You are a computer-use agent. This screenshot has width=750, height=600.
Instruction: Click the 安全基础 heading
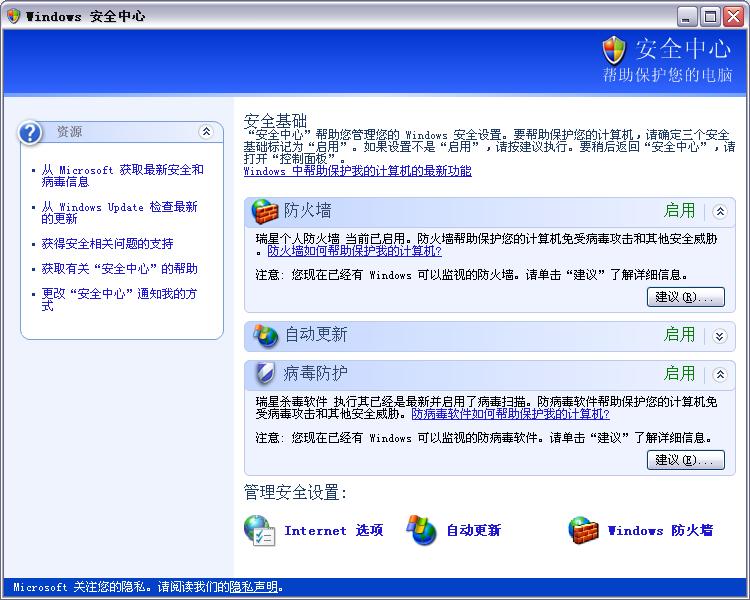point(275,121)
